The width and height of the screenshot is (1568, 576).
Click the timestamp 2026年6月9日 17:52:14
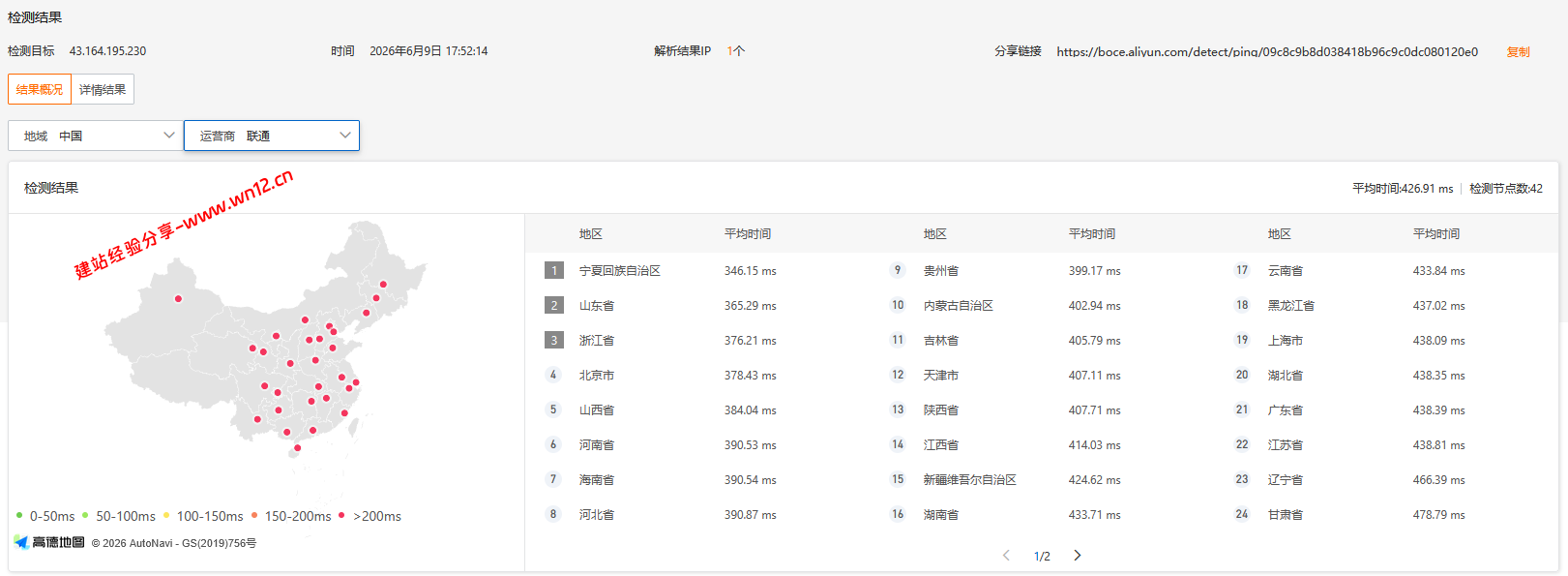[x=429, y=51]
